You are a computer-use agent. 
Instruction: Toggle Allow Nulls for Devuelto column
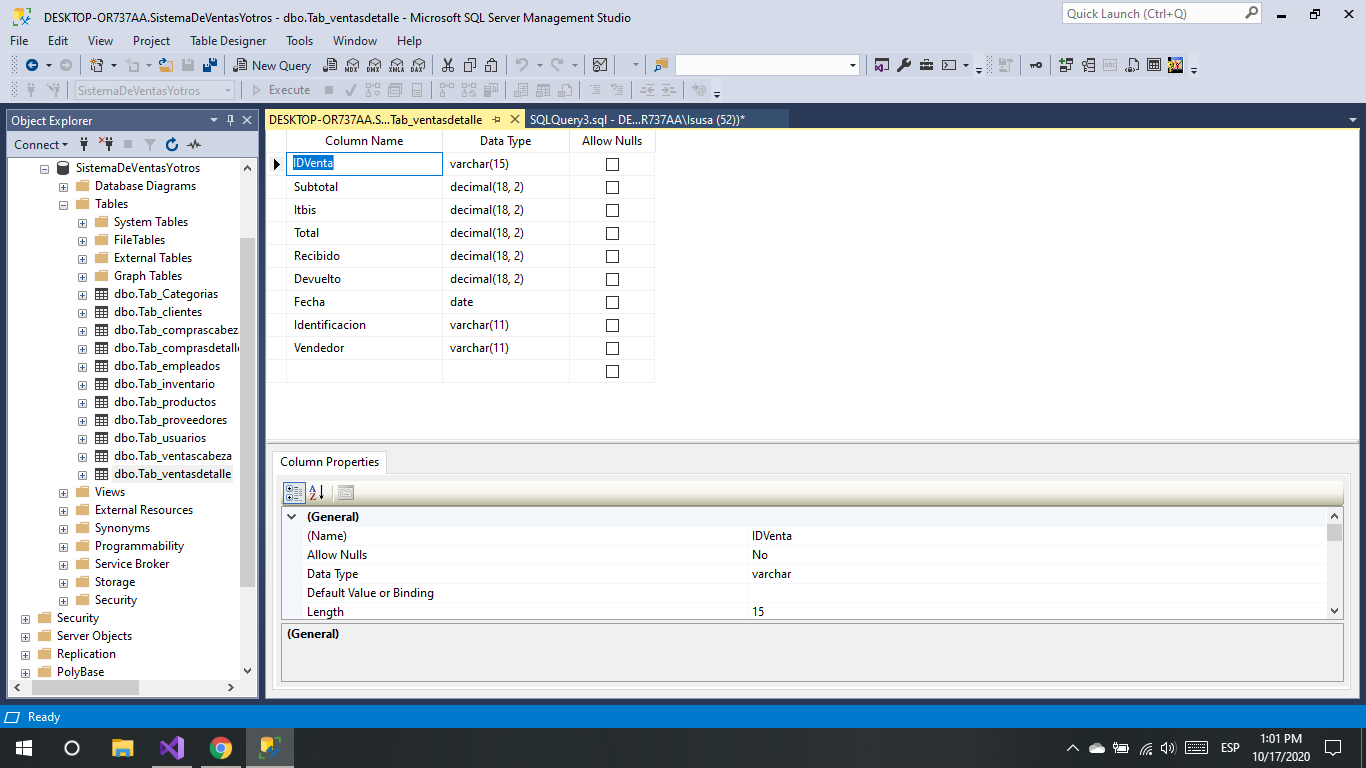[x=612, y=279]
